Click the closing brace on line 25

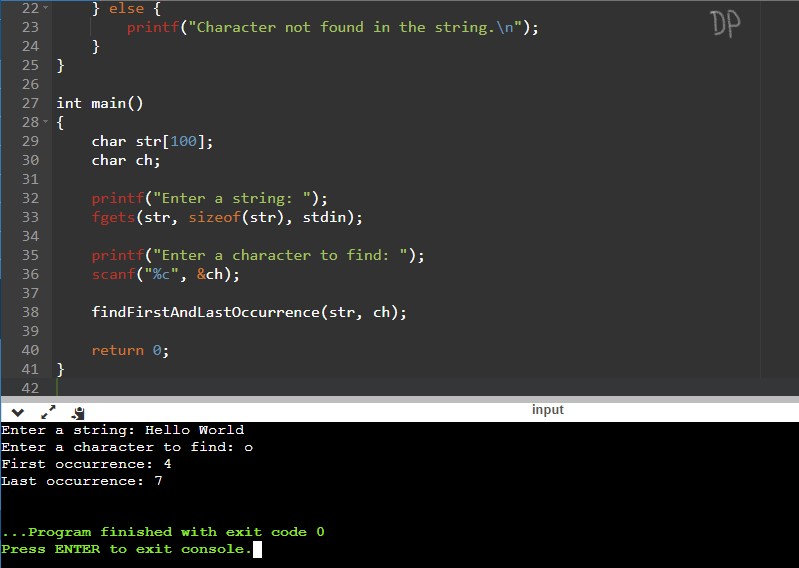click(60, 65)
